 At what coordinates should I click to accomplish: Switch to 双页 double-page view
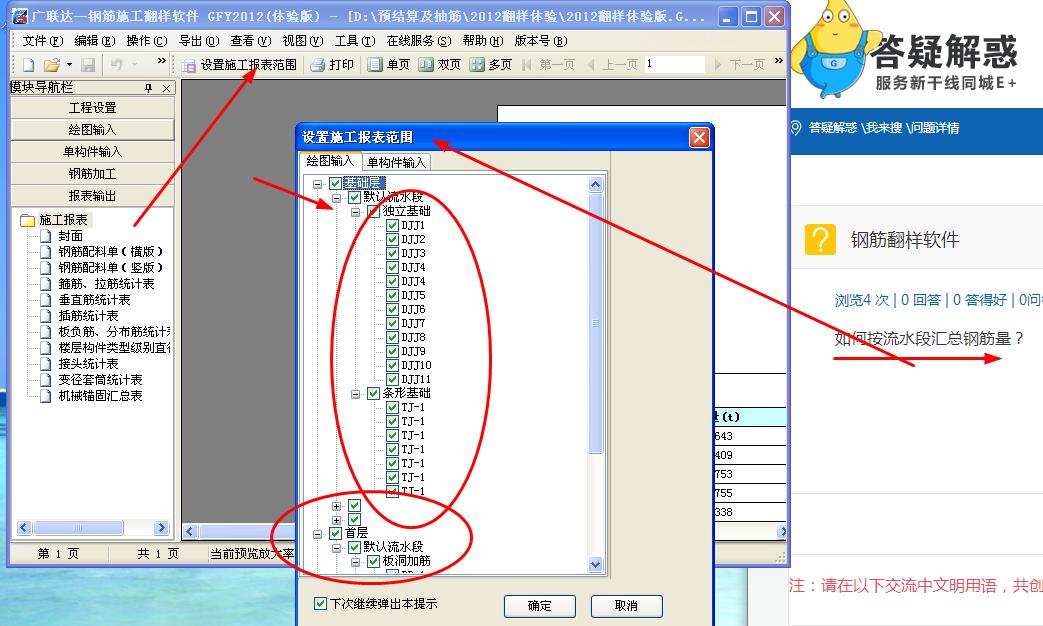coord(440,65)
